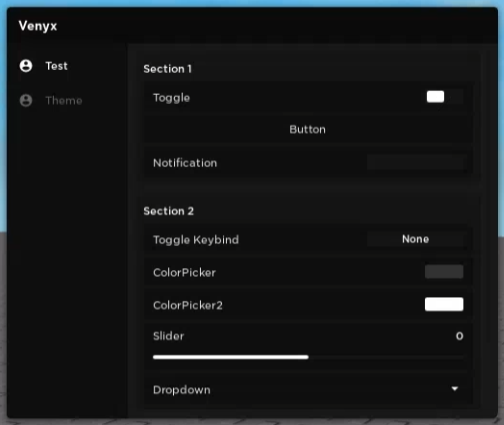Set the keybind by clicking None

415,239
